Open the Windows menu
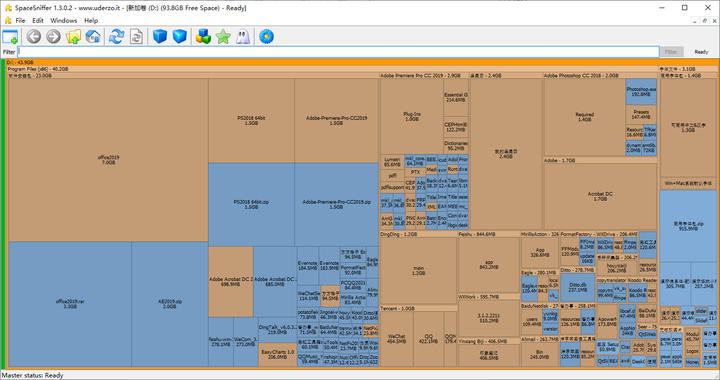Image resolution: width=720 pixels, height=380 pixels. click(x=63, y=21)
